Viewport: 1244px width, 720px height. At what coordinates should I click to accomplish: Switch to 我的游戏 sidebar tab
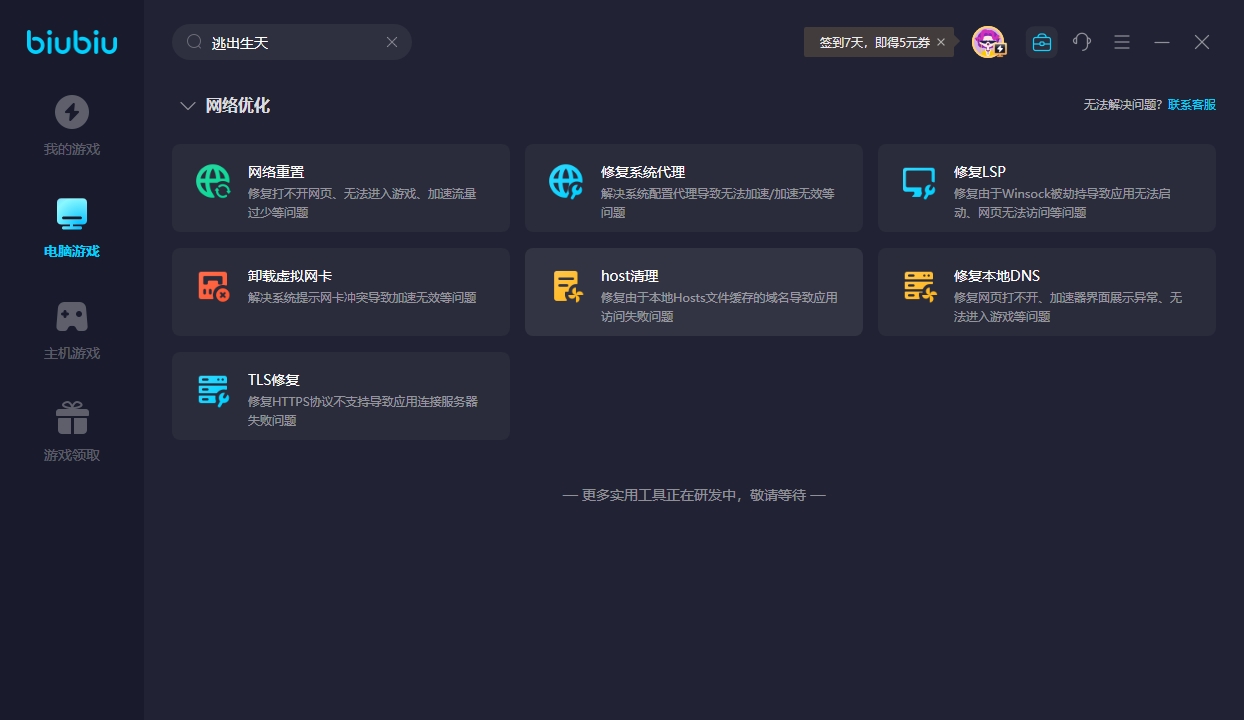[72, 125]
